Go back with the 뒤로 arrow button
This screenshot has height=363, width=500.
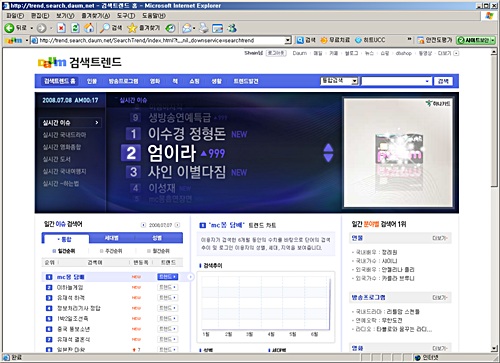click(15, 28)
